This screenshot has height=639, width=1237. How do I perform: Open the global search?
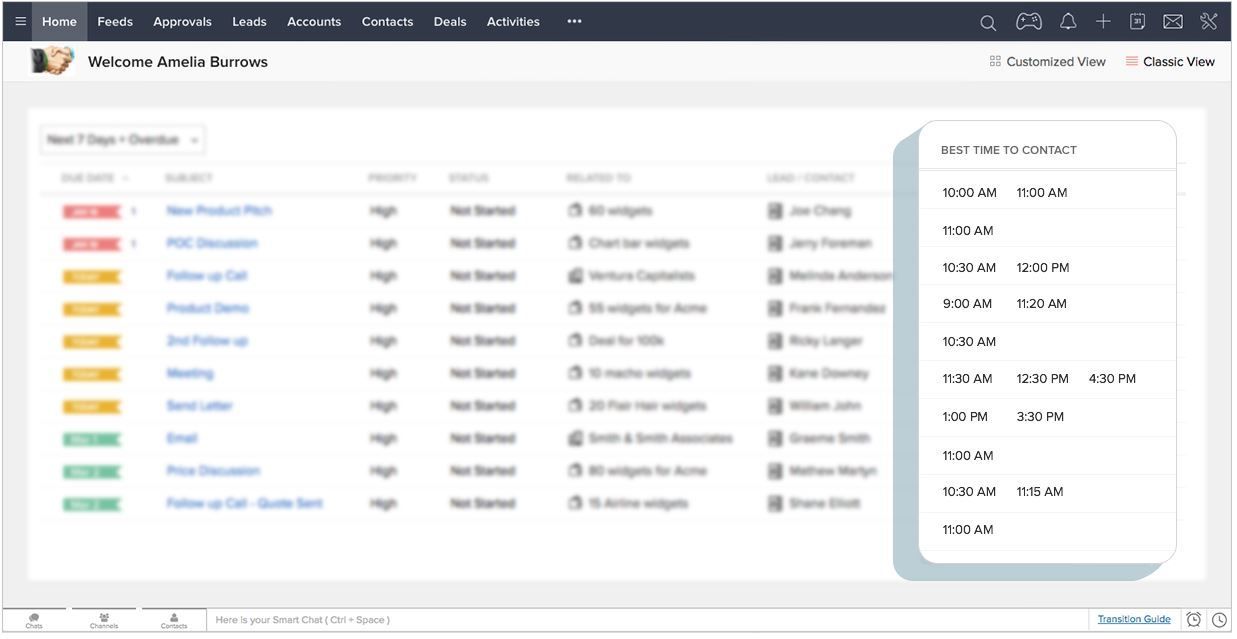(987, 21)
